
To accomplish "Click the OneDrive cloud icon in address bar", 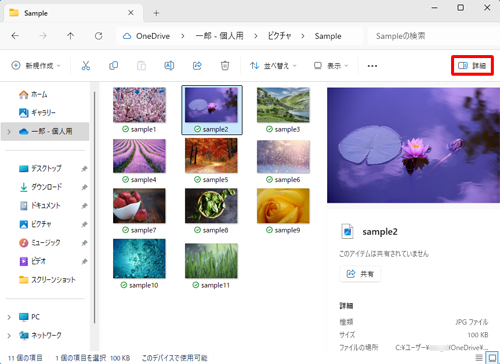I will pos(127,36).
